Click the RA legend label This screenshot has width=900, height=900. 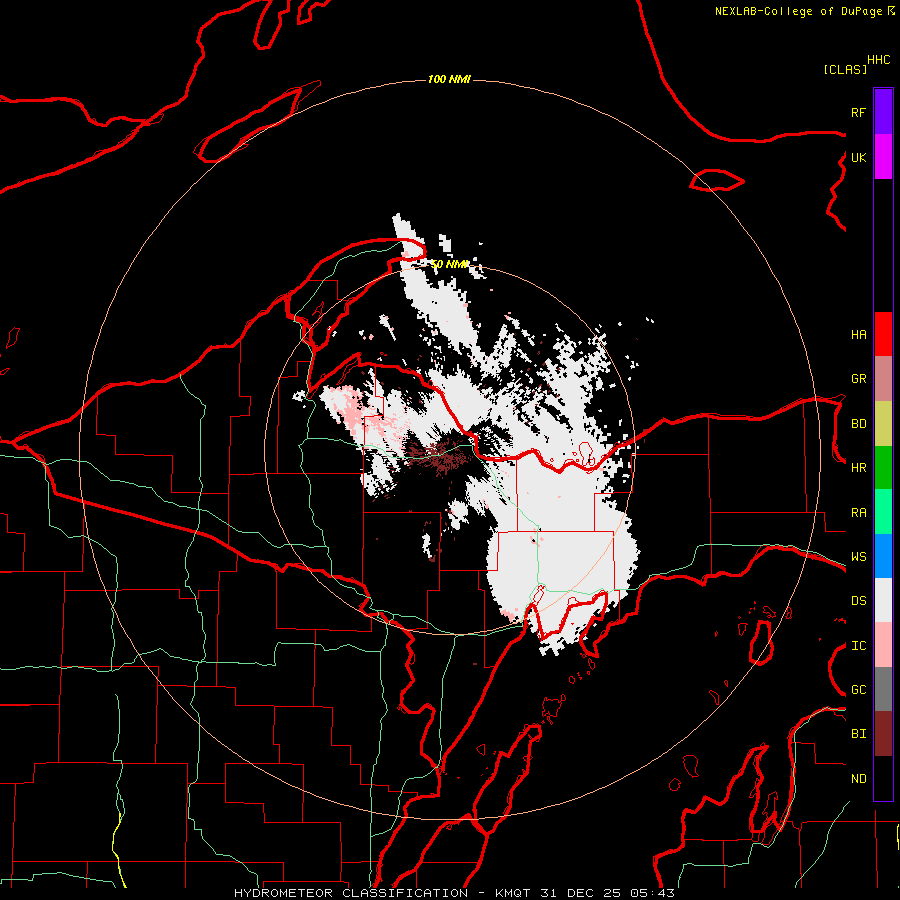click(x=858, y=513)
